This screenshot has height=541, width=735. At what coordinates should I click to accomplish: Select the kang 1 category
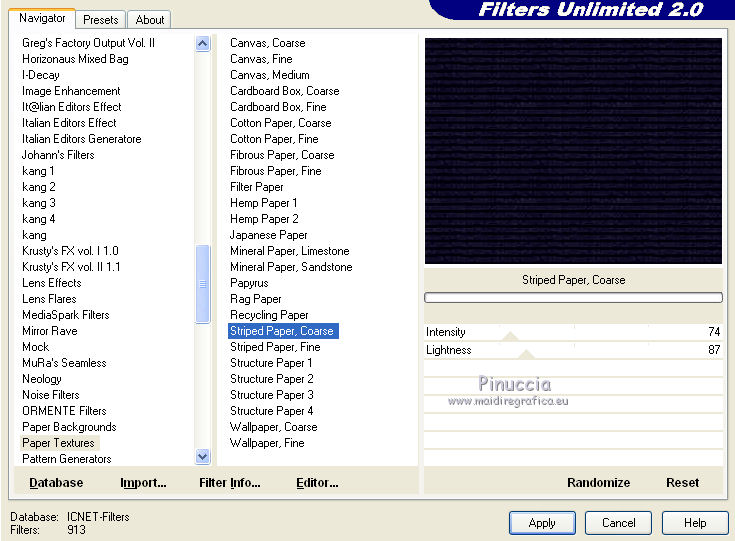pos(38,171)
